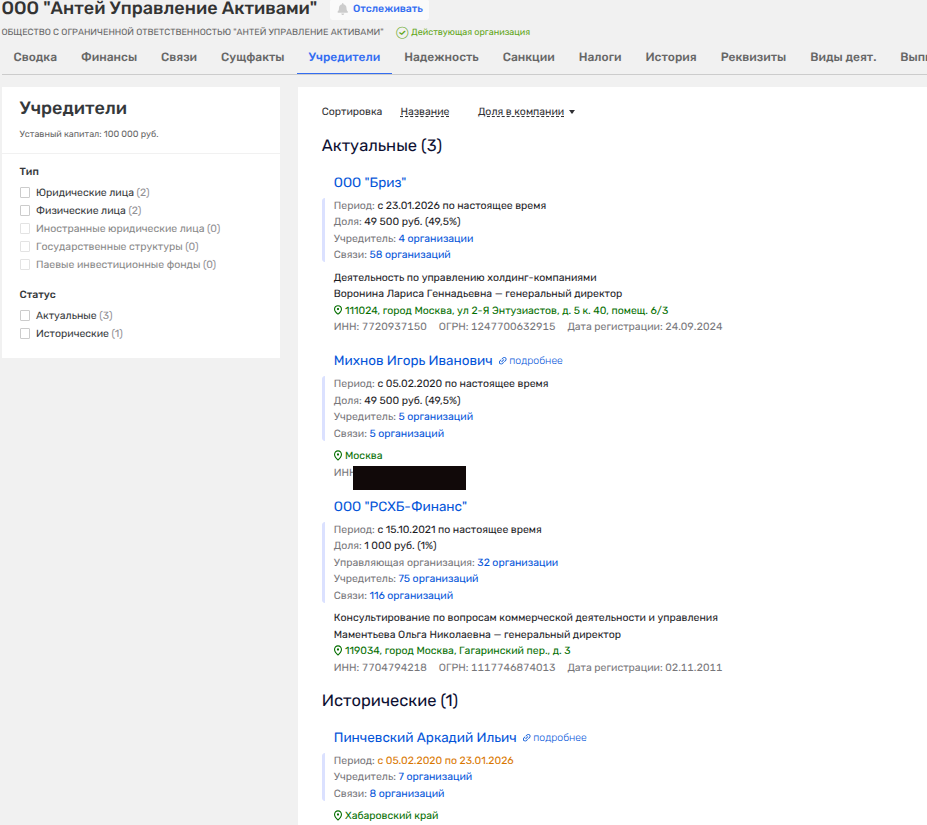The width and height of the screenshot is (927, 825).
Task: Click location pin icon beside Хабаровский край
Action: coord(338,816)
